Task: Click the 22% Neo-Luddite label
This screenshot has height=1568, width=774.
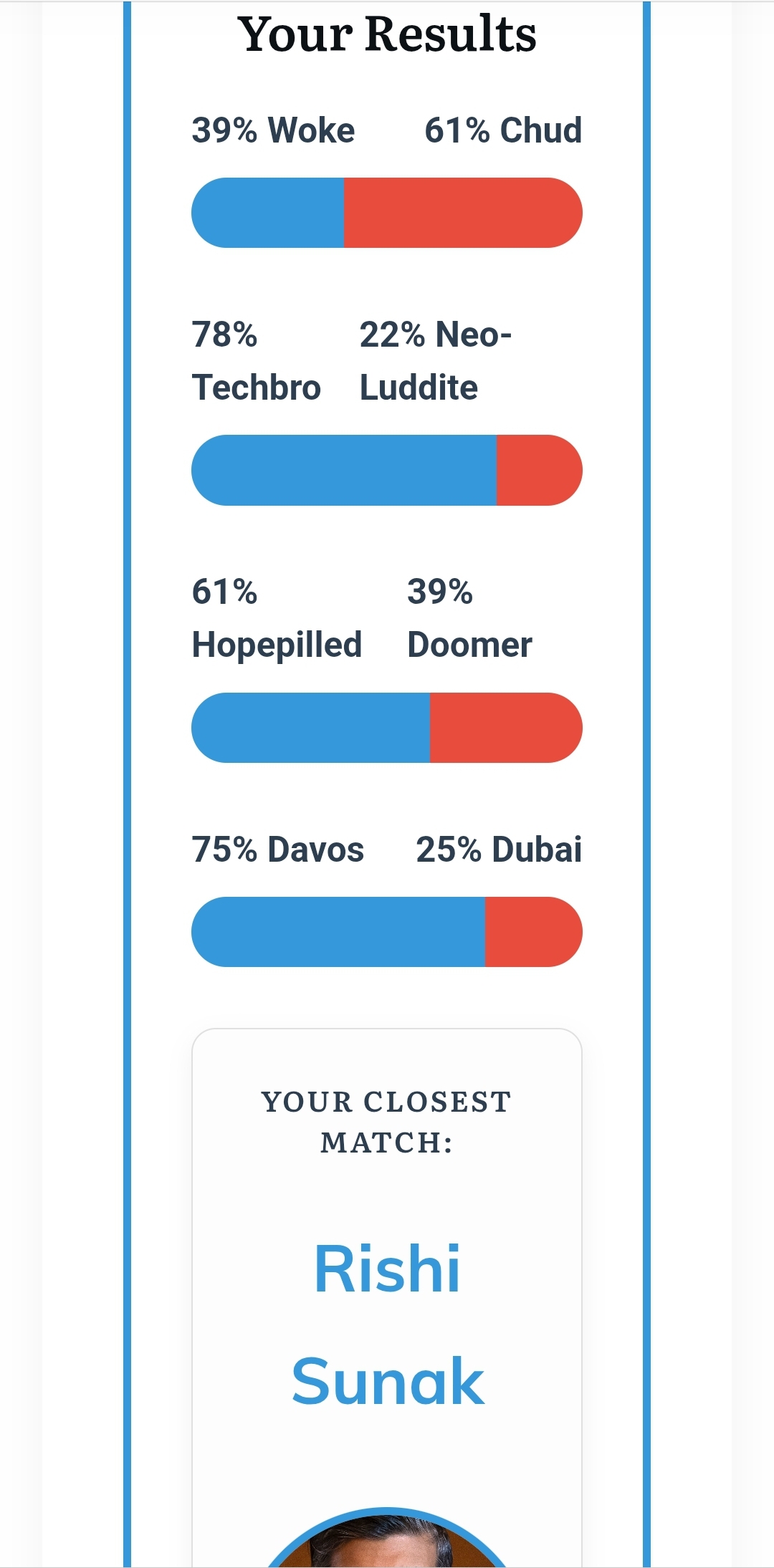Action: click(436, 361)
